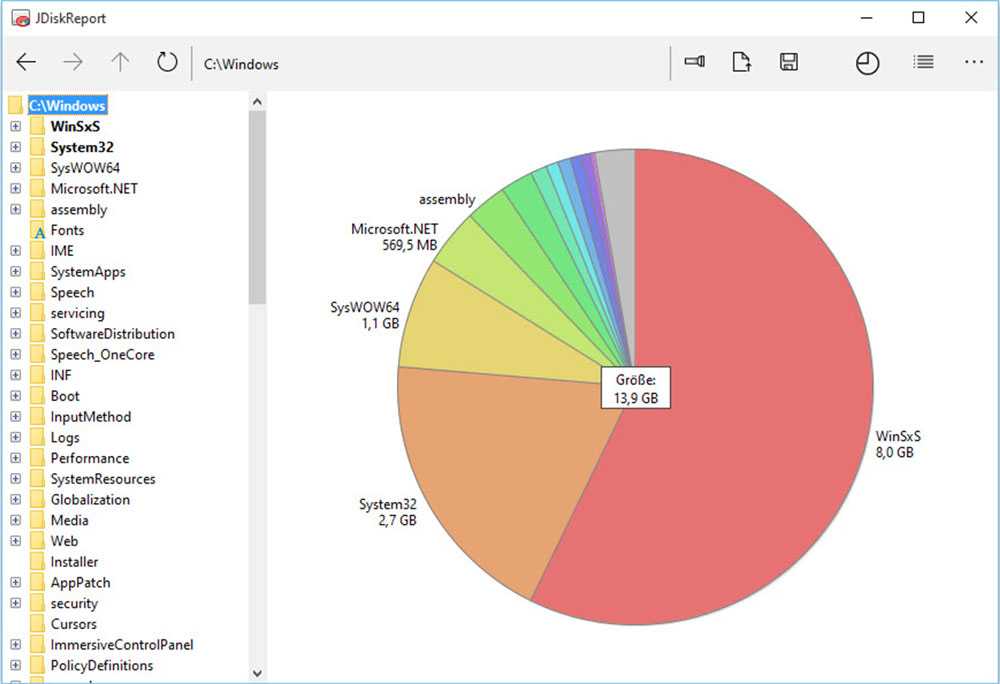This screenshot has height=684, width=1000.
Task: Switch to list view icon
Action: [923, 63]
